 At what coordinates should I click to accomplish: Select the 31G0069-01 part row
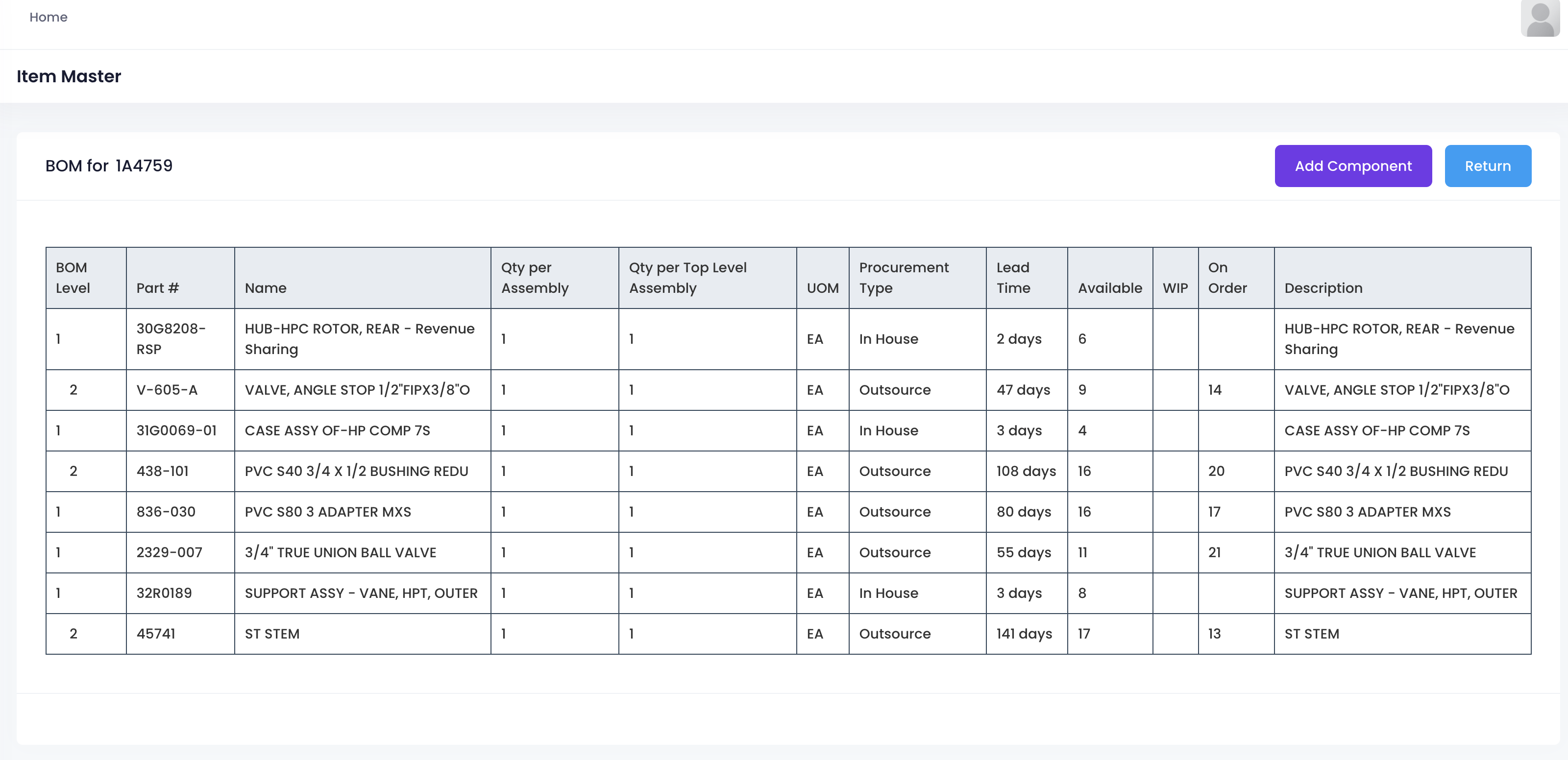[176, 431]
